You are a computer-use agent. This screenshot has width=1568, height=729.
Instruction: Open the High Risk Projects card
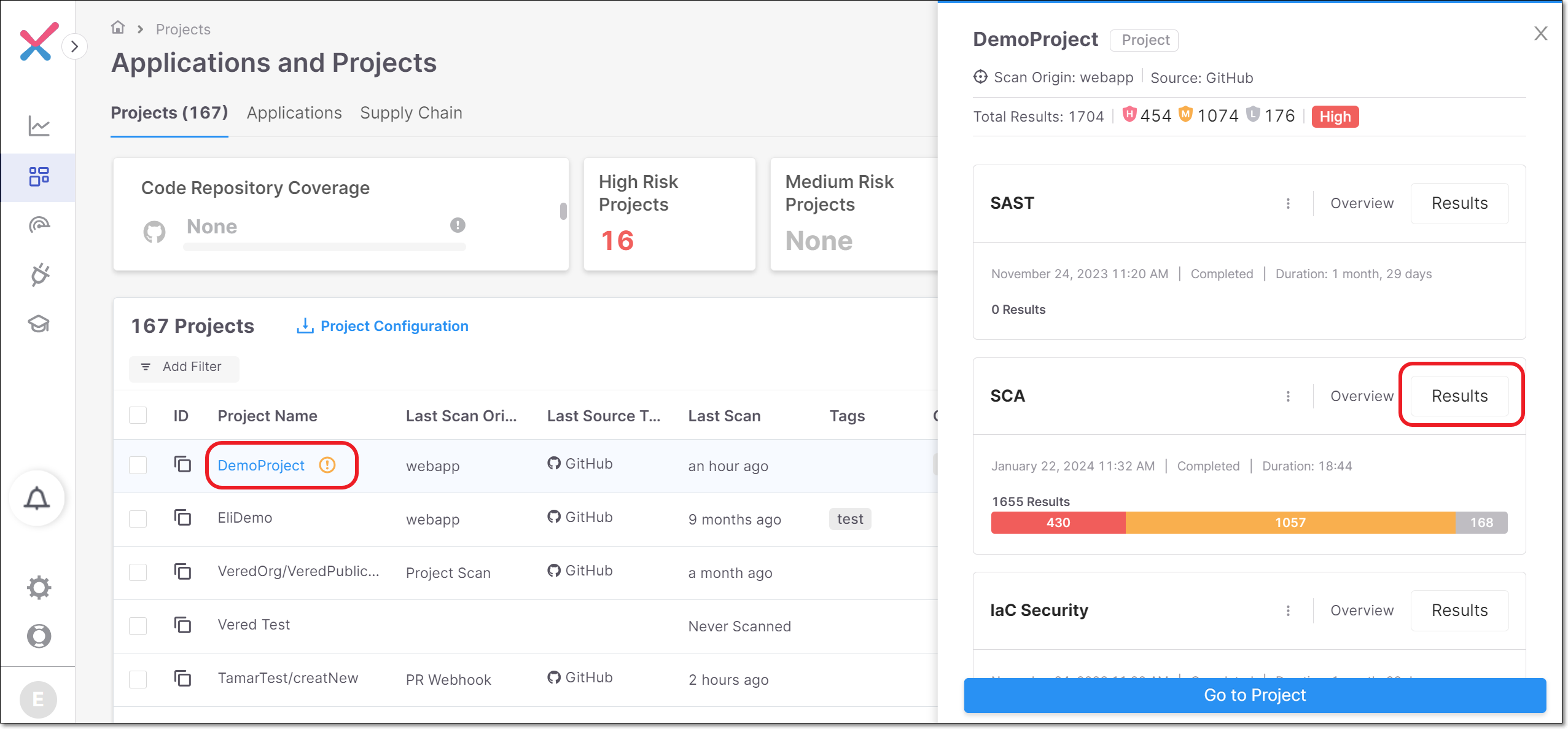pos(669,214)
